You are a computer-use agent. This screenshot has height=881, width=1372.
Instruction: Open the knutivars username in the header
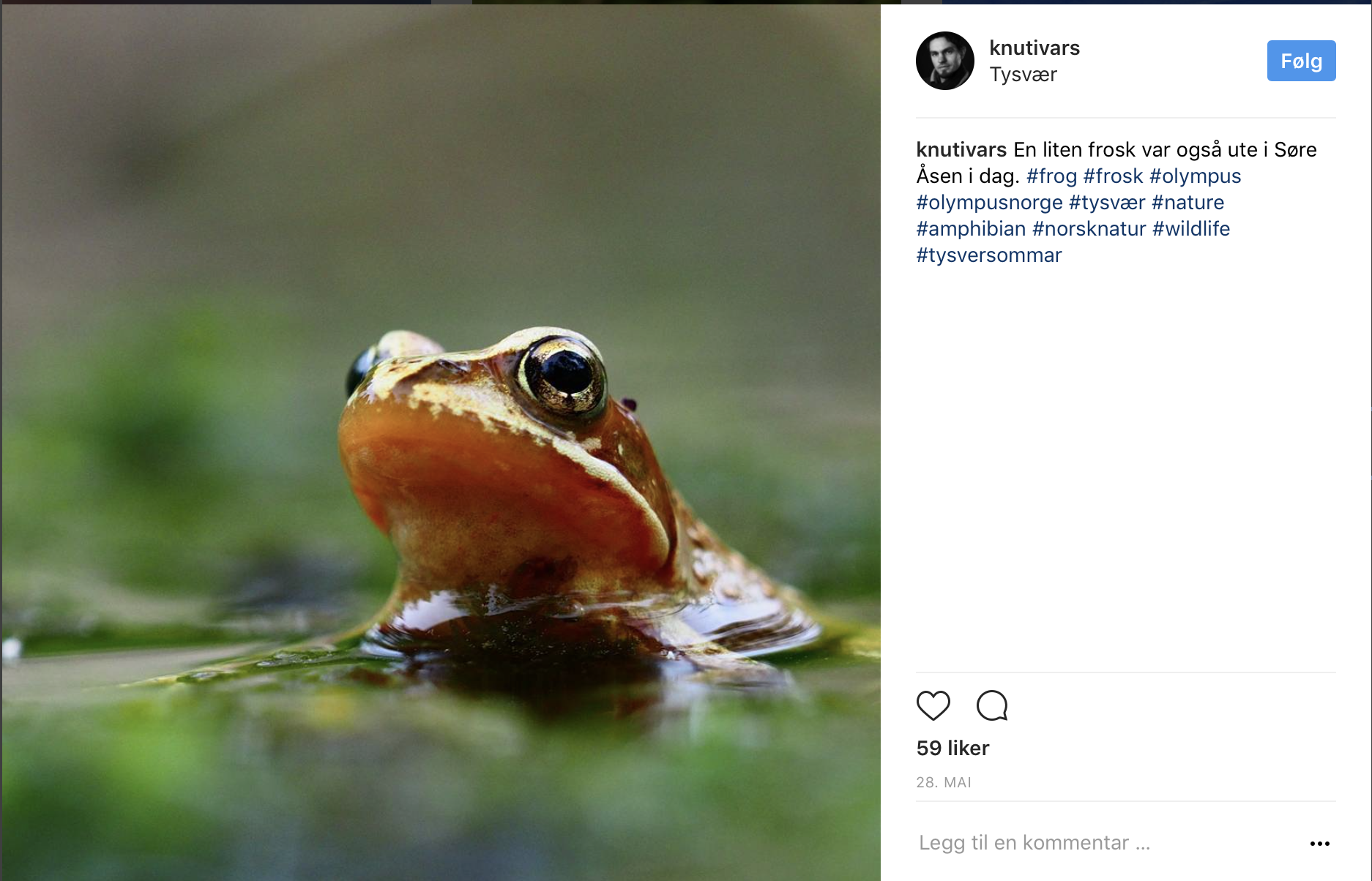point(1034,48)
